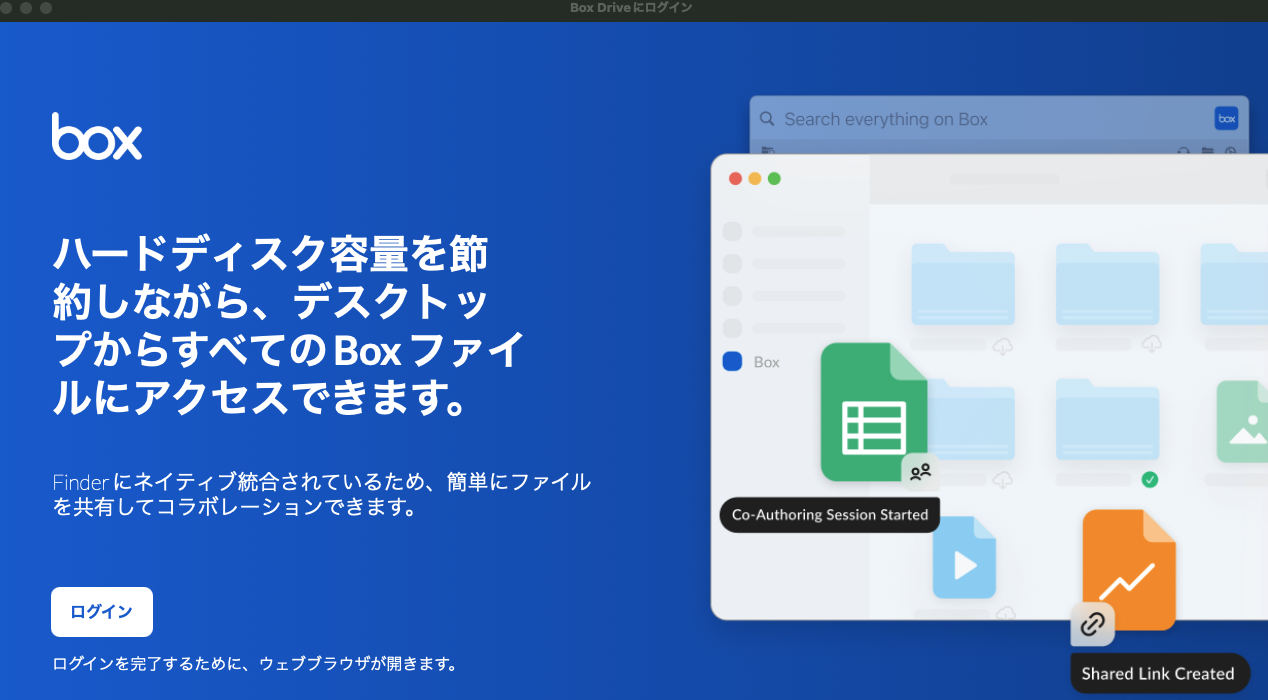
Task: Click the green checkmark badge in illustration
Action: [1150, 480]
